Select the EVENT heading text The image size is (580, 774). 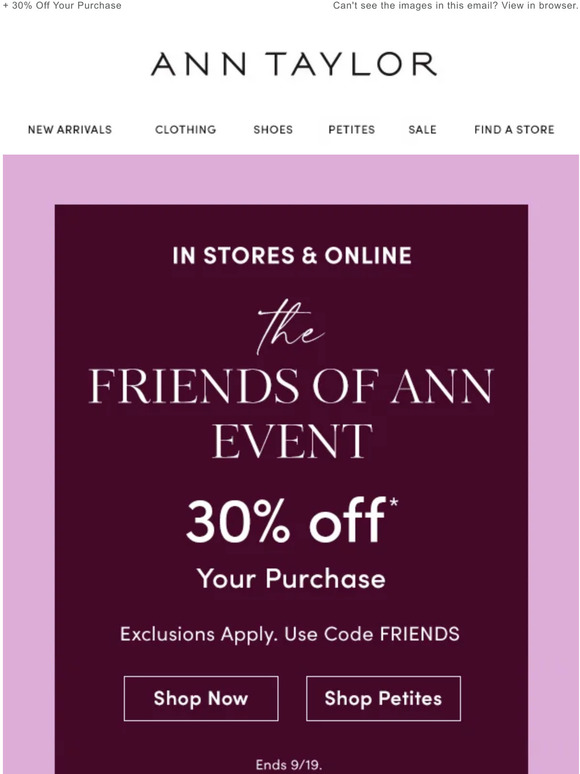[292, 441]
